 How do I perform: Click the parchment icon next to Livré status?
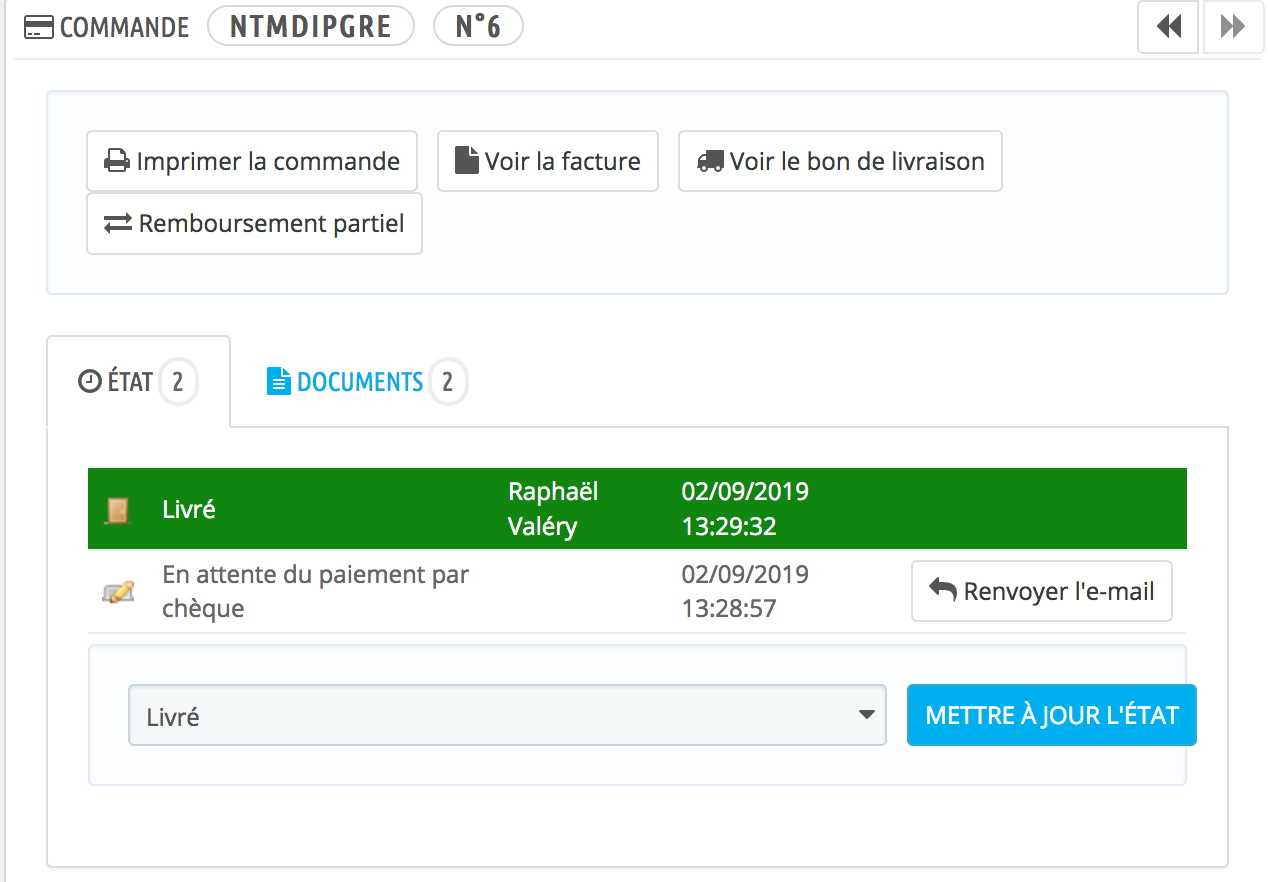tap(119, 508)
